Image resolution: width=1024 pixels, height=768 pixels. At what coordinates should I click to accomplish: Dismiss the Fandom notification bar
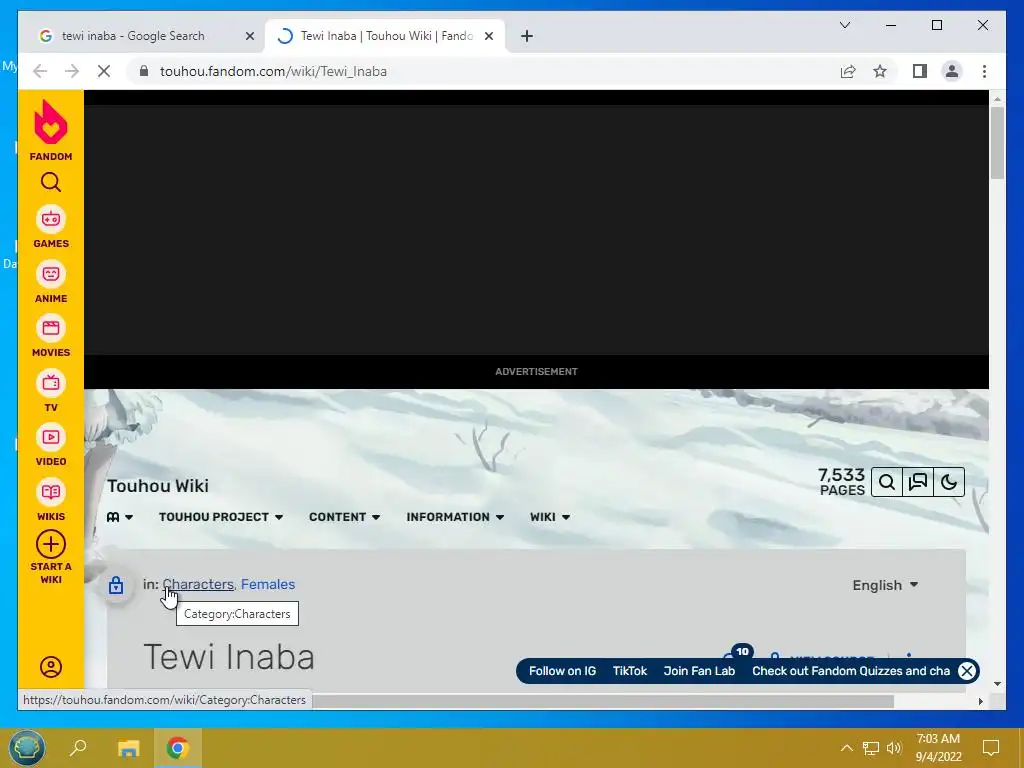967,671
